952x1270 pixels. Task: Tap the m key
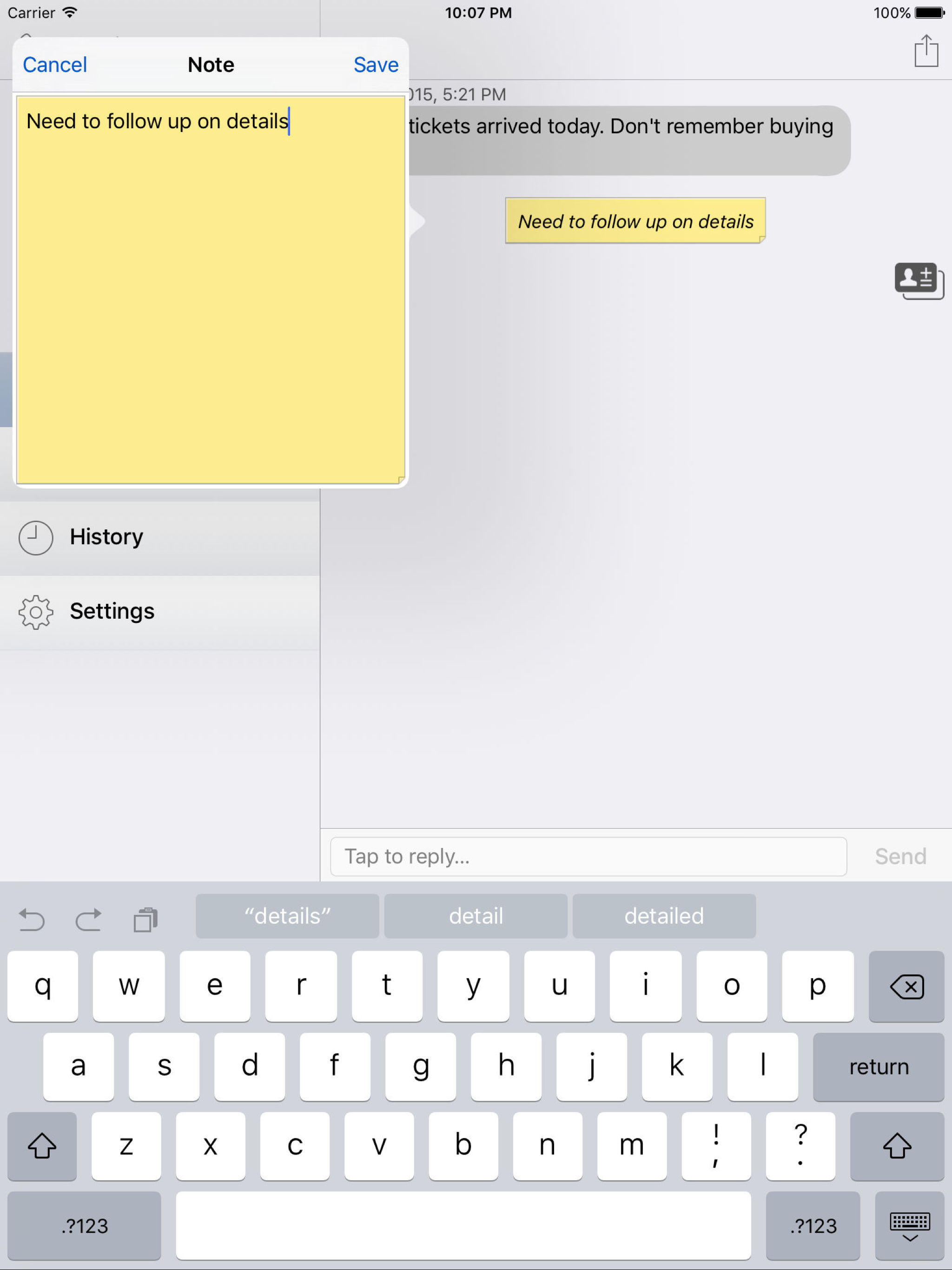(x=632, y=1146)
